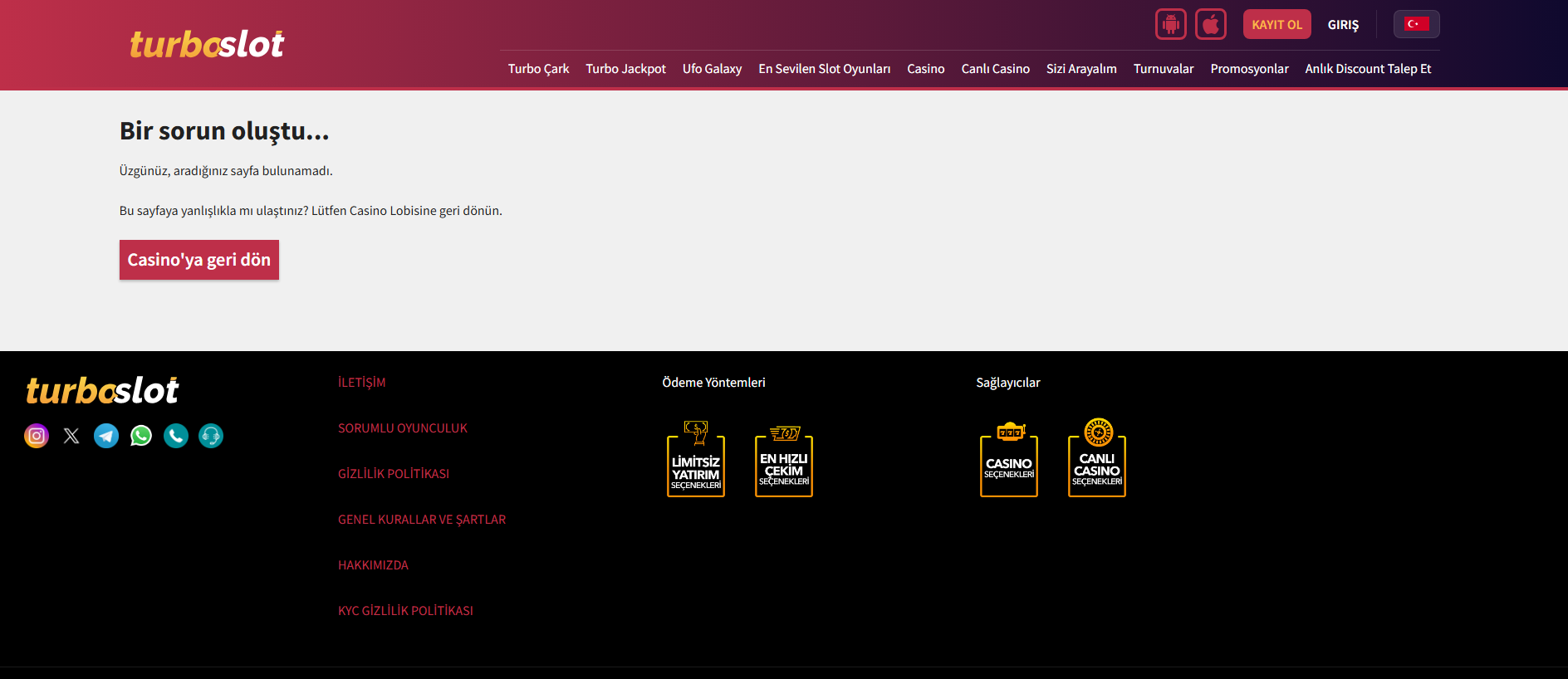Open GENEL KURALLAR VE ŞARTLAR link
The width and height of the screenshot is (1568, 679).
click(x=422, y=520)
